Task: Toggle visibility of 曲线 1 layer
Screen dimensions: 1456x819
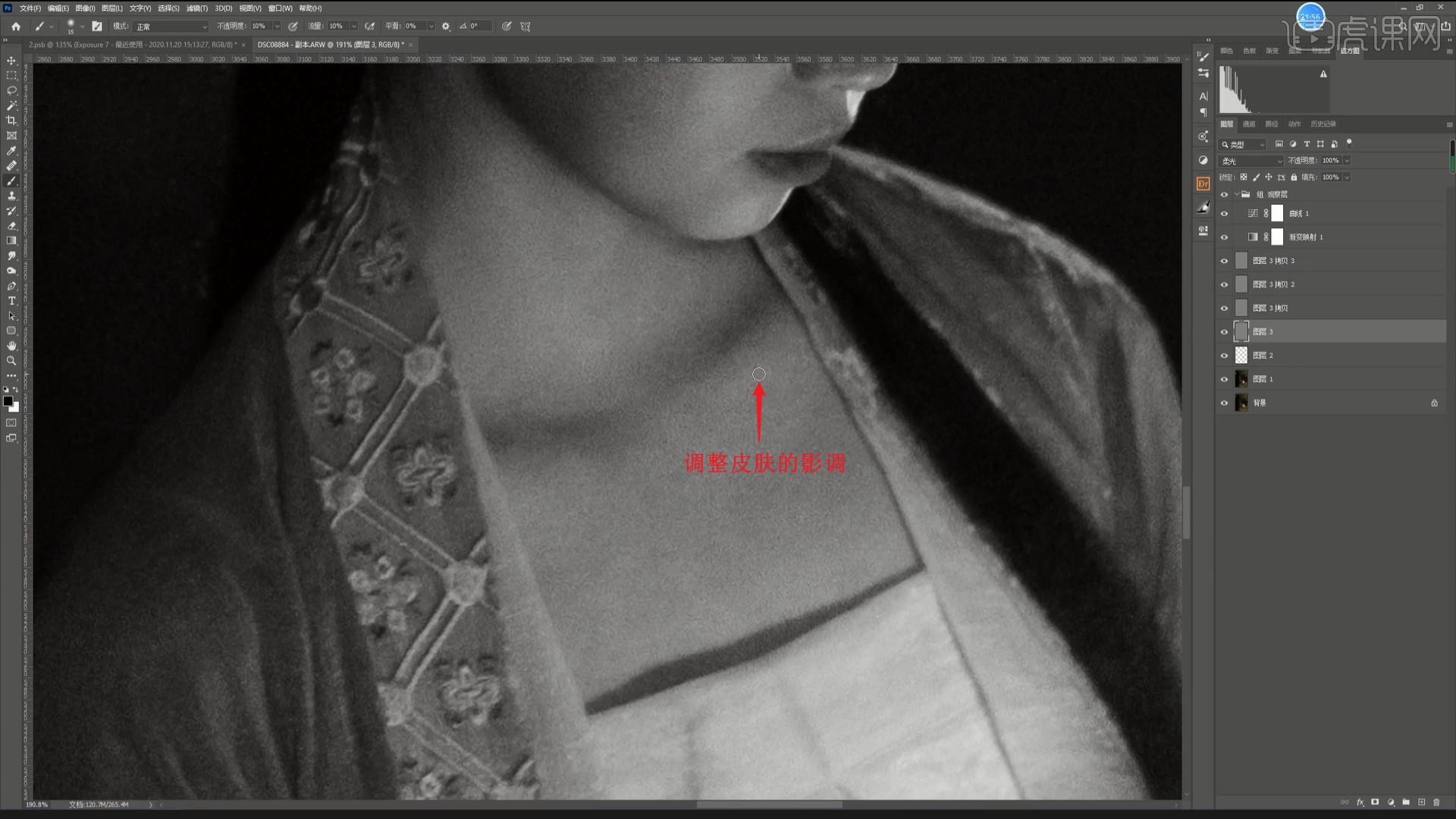Action: coord(1224,214)
